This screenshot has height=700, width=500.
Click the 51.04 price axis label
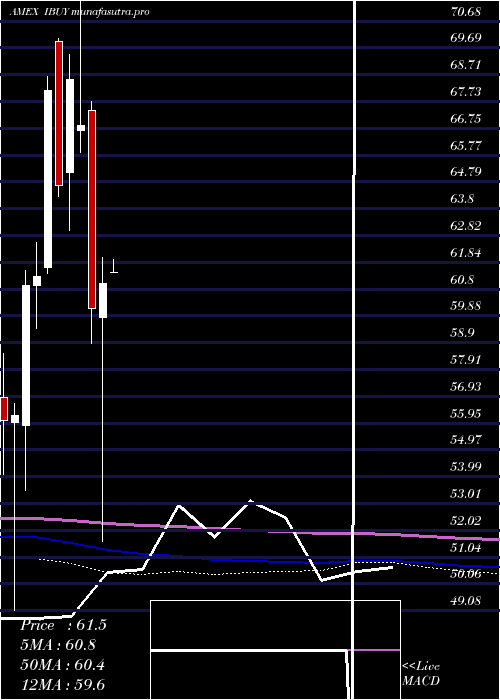point(466,548)
